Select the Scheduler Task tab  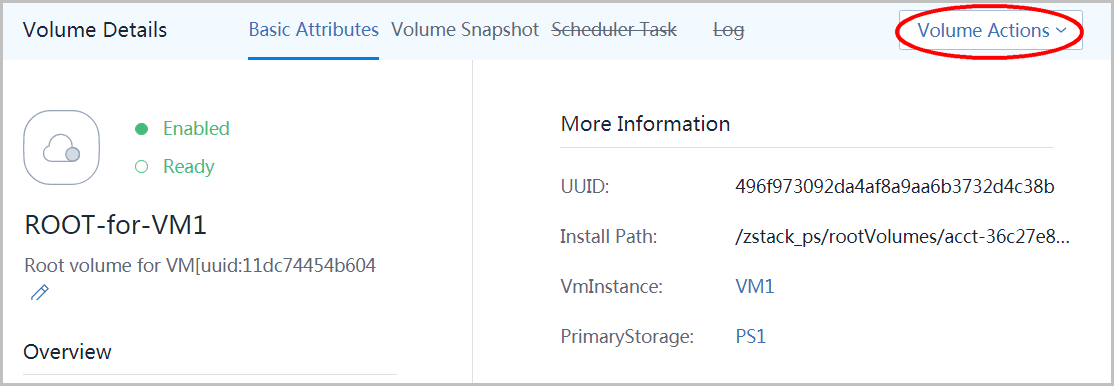click(x=615, y=30)
